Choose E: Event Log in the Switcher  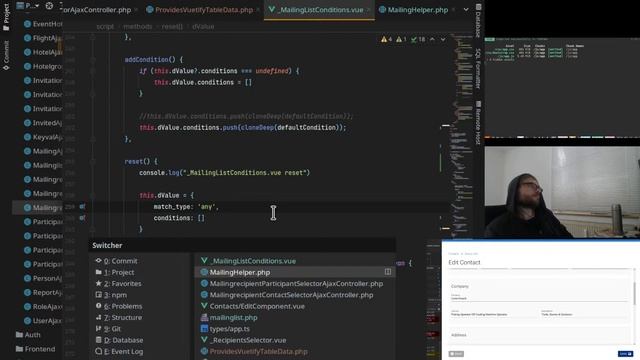119,351
